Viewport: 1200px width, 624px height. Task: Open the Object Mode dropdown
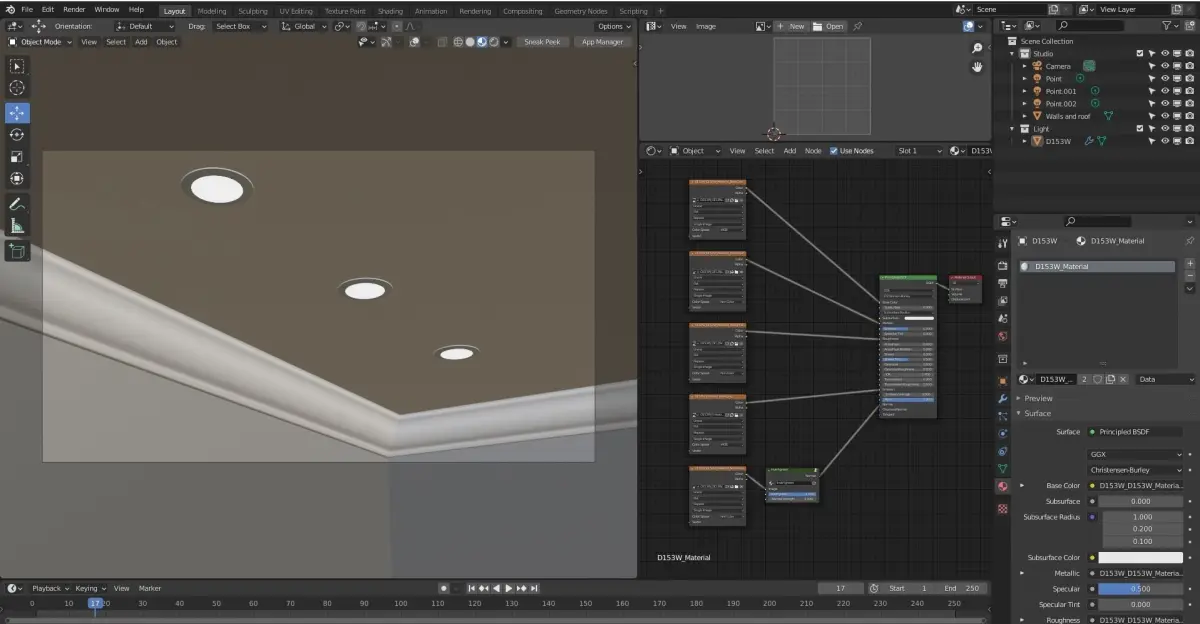(x=41, y=42)
